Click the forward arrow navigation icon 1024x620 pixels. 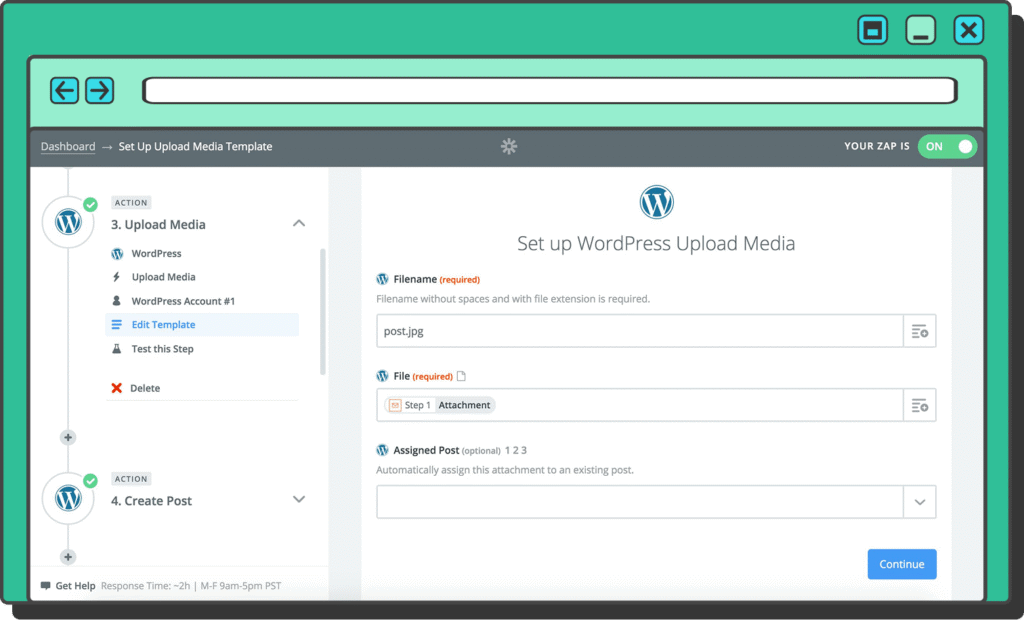99,91
